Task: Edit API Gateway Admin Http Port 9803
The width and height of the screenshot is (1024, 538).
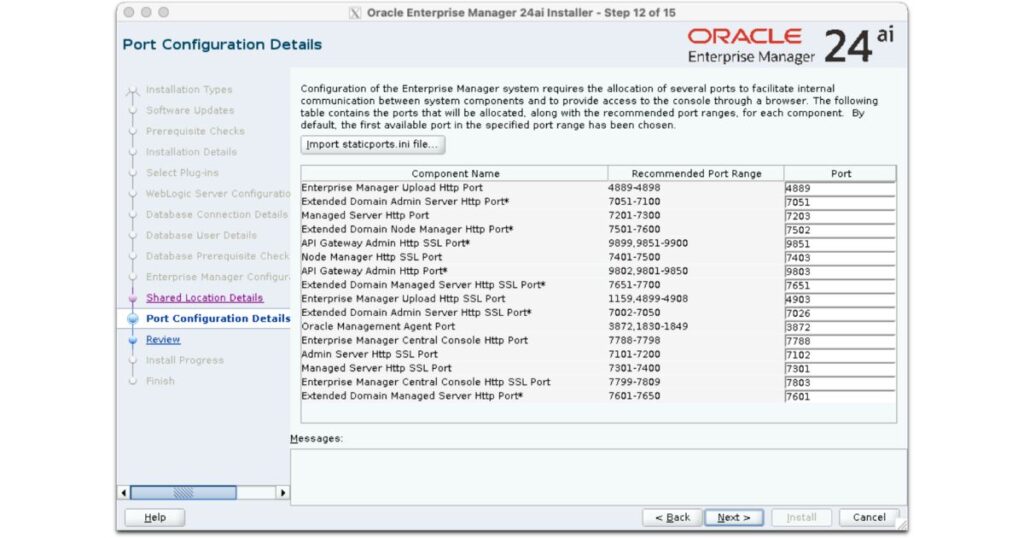Action: (840, 272)
